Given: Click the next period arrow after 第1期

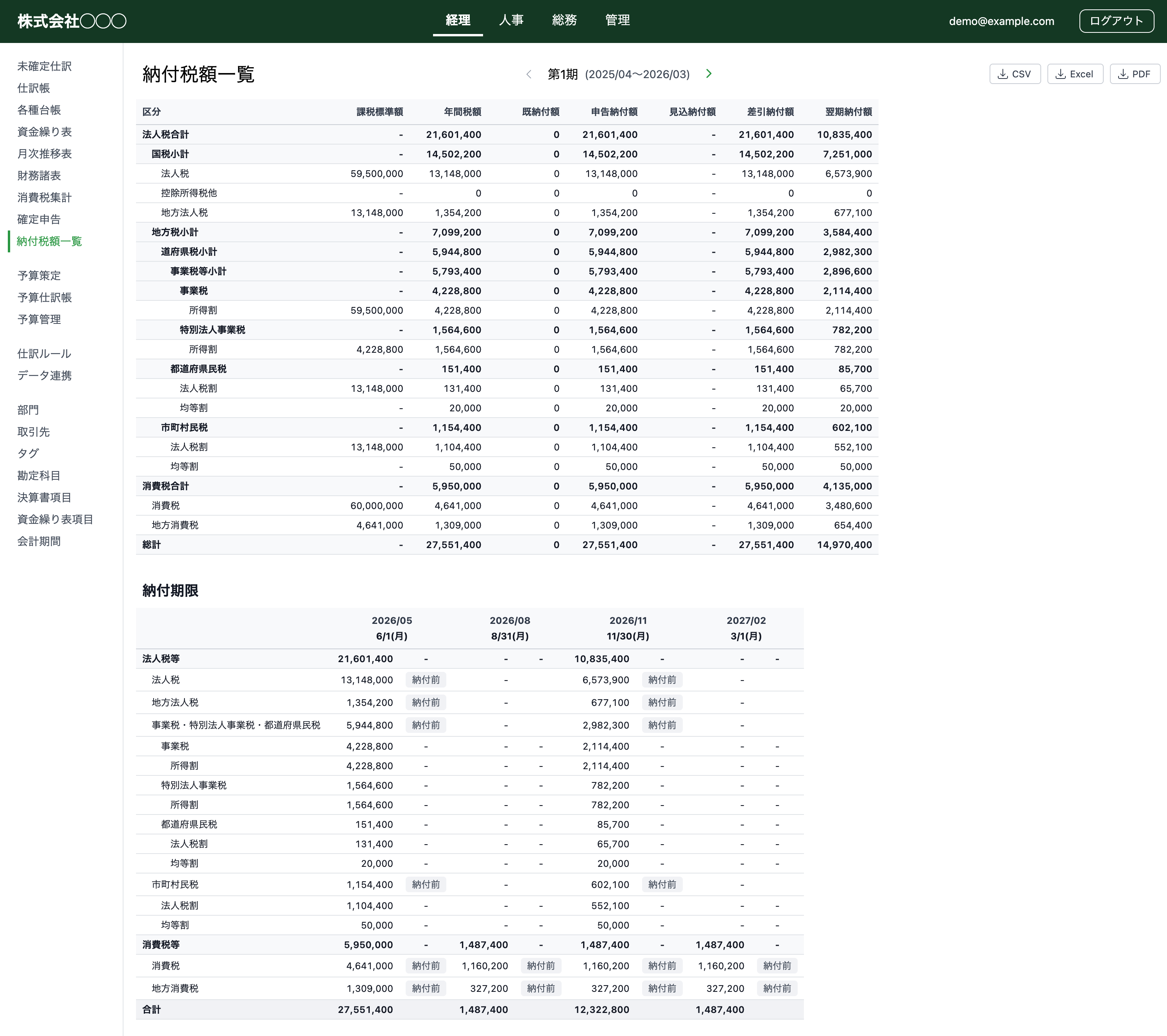Looking at the screenshot, I should pyautogui.click(x=709, y=73).
